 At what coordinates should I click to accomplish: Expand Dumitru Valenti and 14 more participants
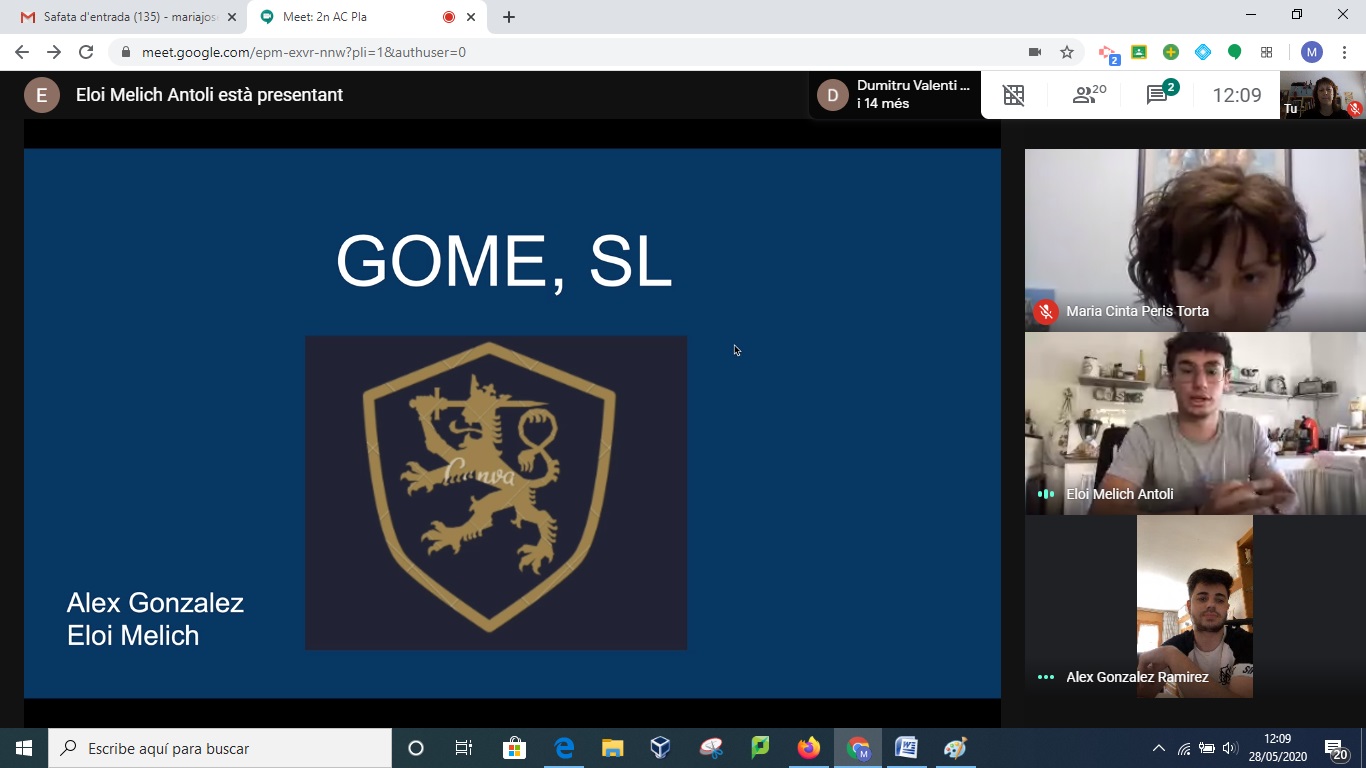pyautogui.click(x=894, y=95)
